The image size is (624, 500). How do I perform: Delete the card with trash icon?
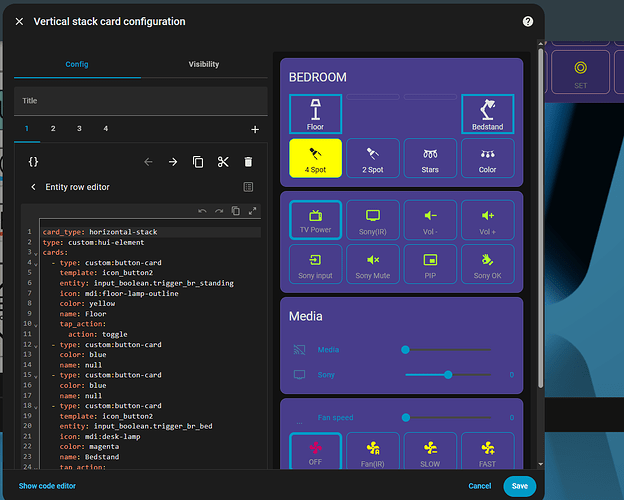[248, 162]
